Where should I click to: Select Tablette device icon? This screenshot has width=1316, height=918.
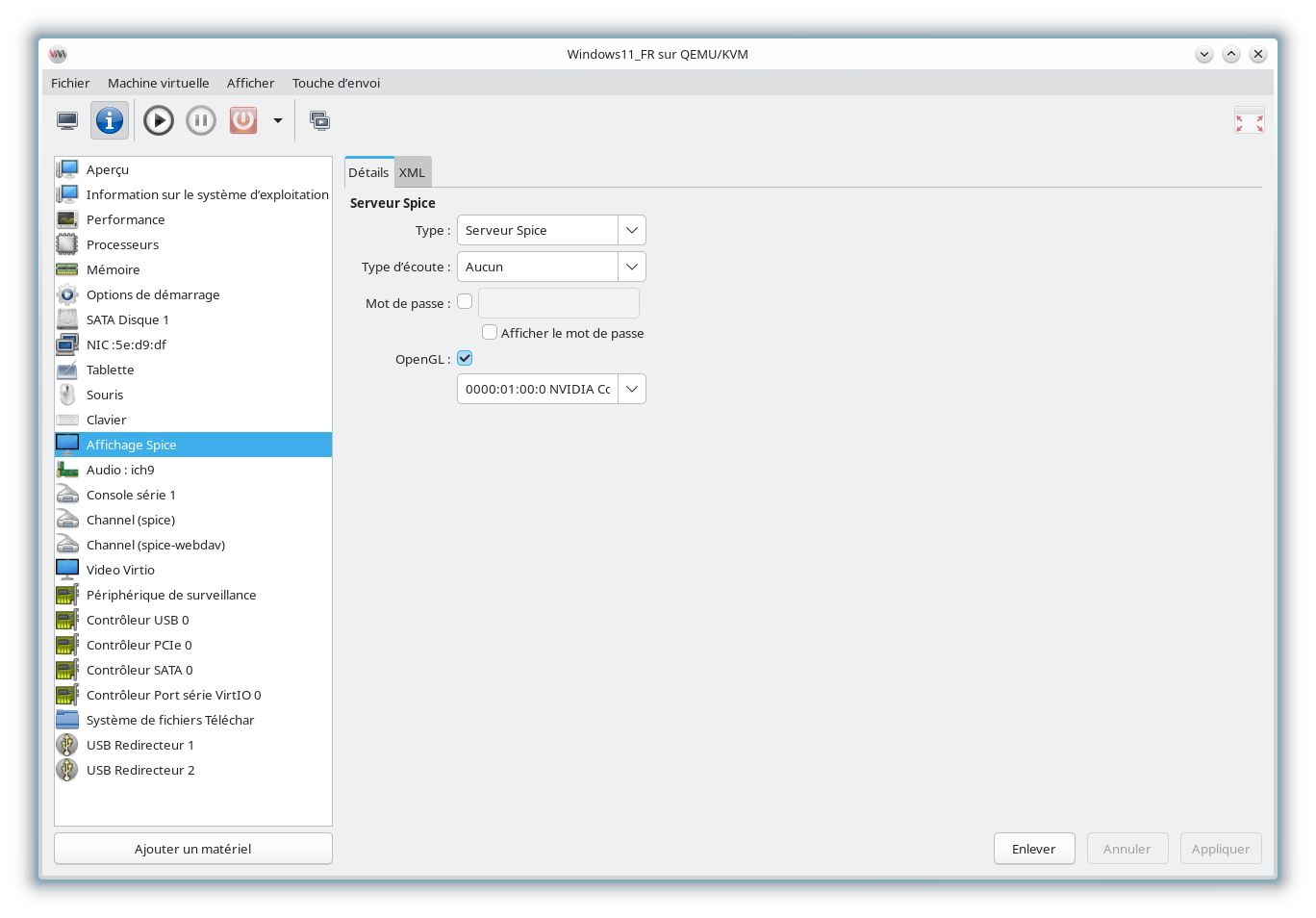point(67,370)
